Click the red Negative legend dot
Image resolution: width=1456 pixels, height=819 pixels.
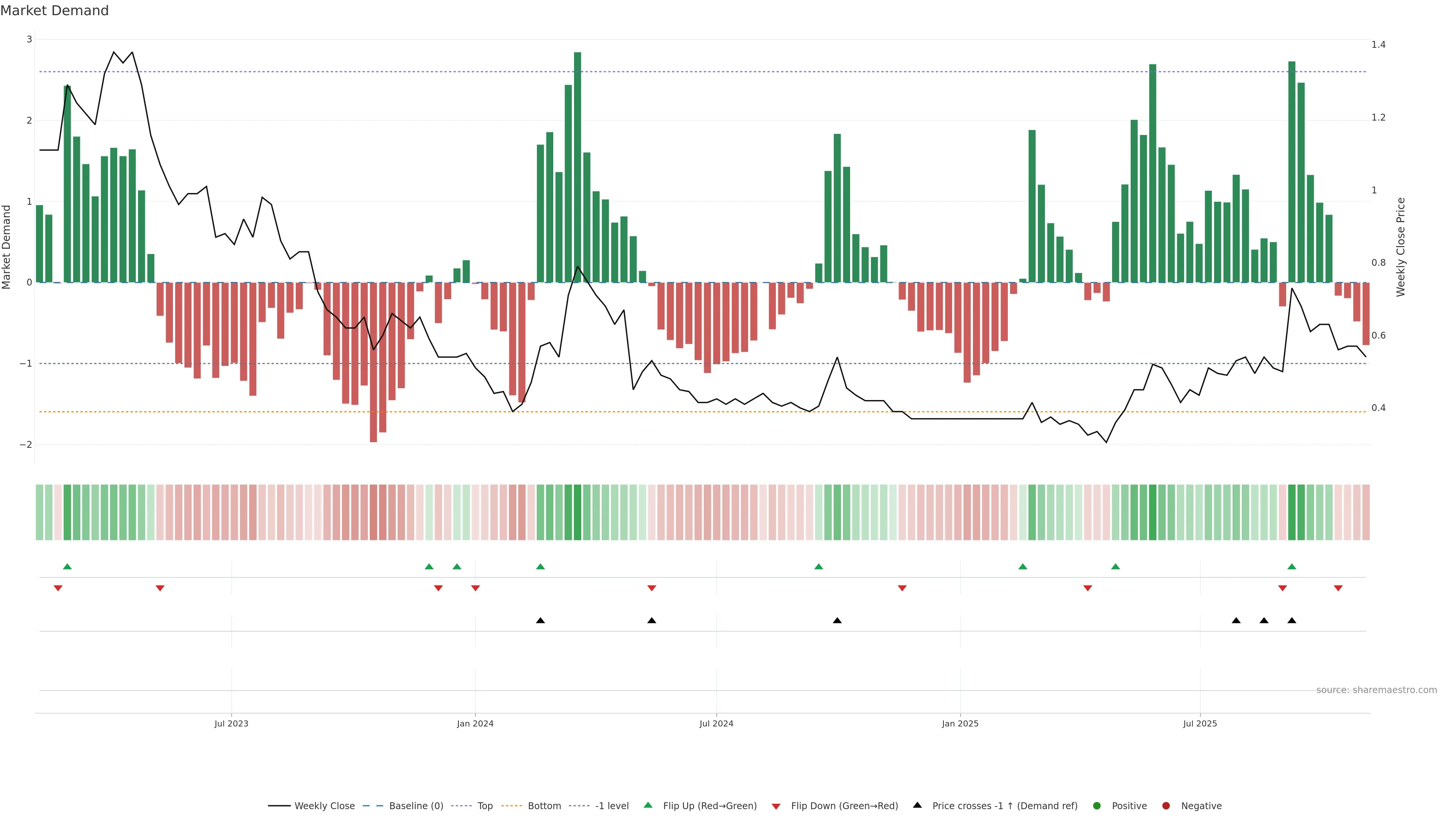pos(1166,805)
